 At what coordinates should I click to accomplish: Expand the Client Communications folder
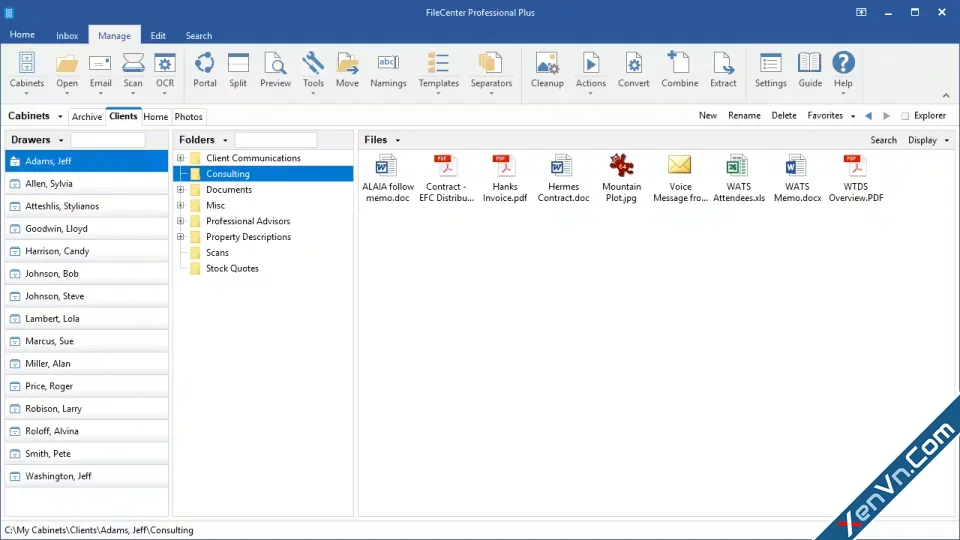click(181, 158)
